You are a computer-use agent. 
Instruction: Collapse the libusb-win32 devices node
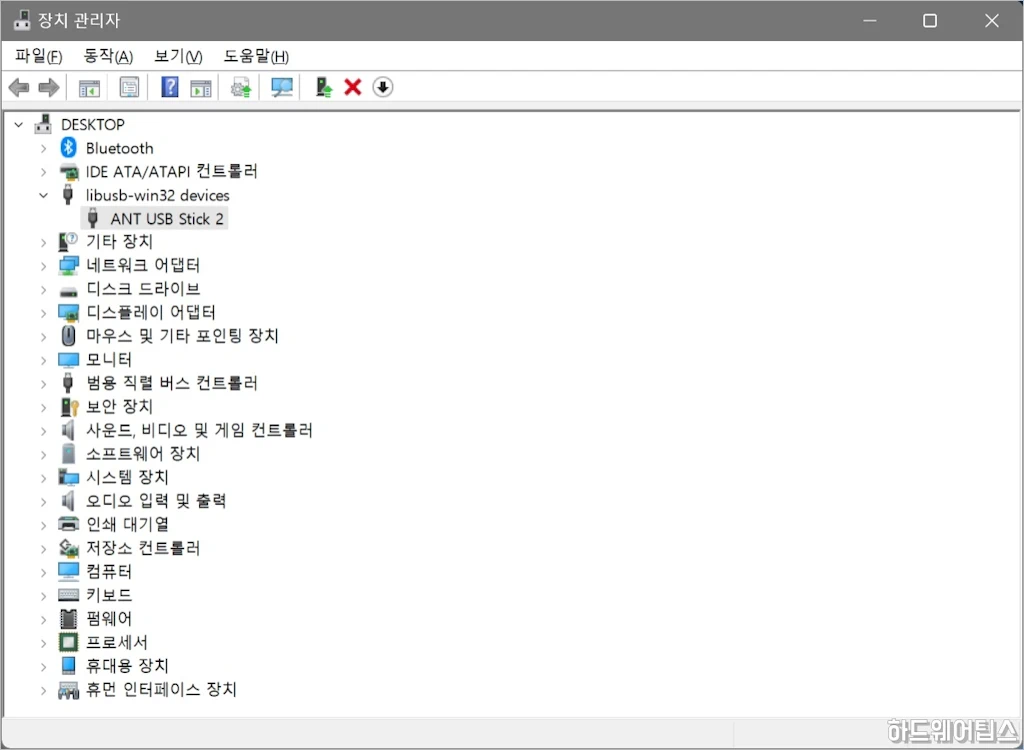pos(43,195)
